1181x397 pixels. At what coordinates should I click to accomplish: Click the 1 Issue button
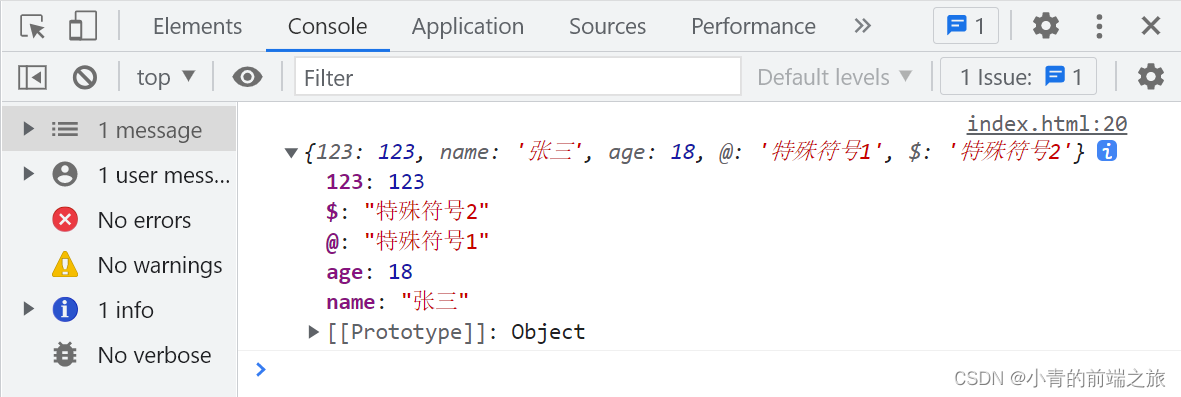(x=1018, y=77)
